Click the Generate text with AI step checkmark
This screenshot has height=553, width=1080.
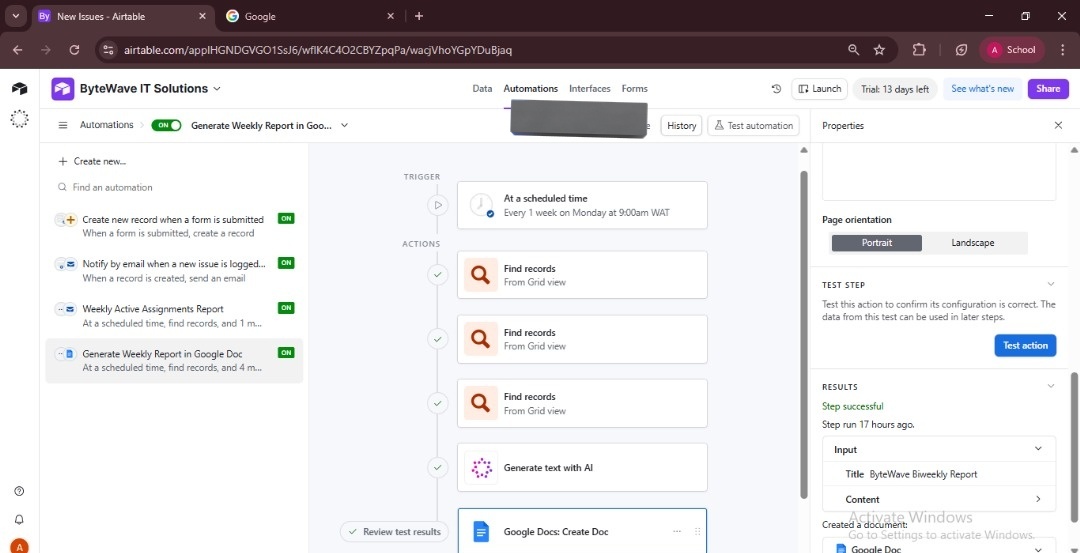(x=437, y=468)
